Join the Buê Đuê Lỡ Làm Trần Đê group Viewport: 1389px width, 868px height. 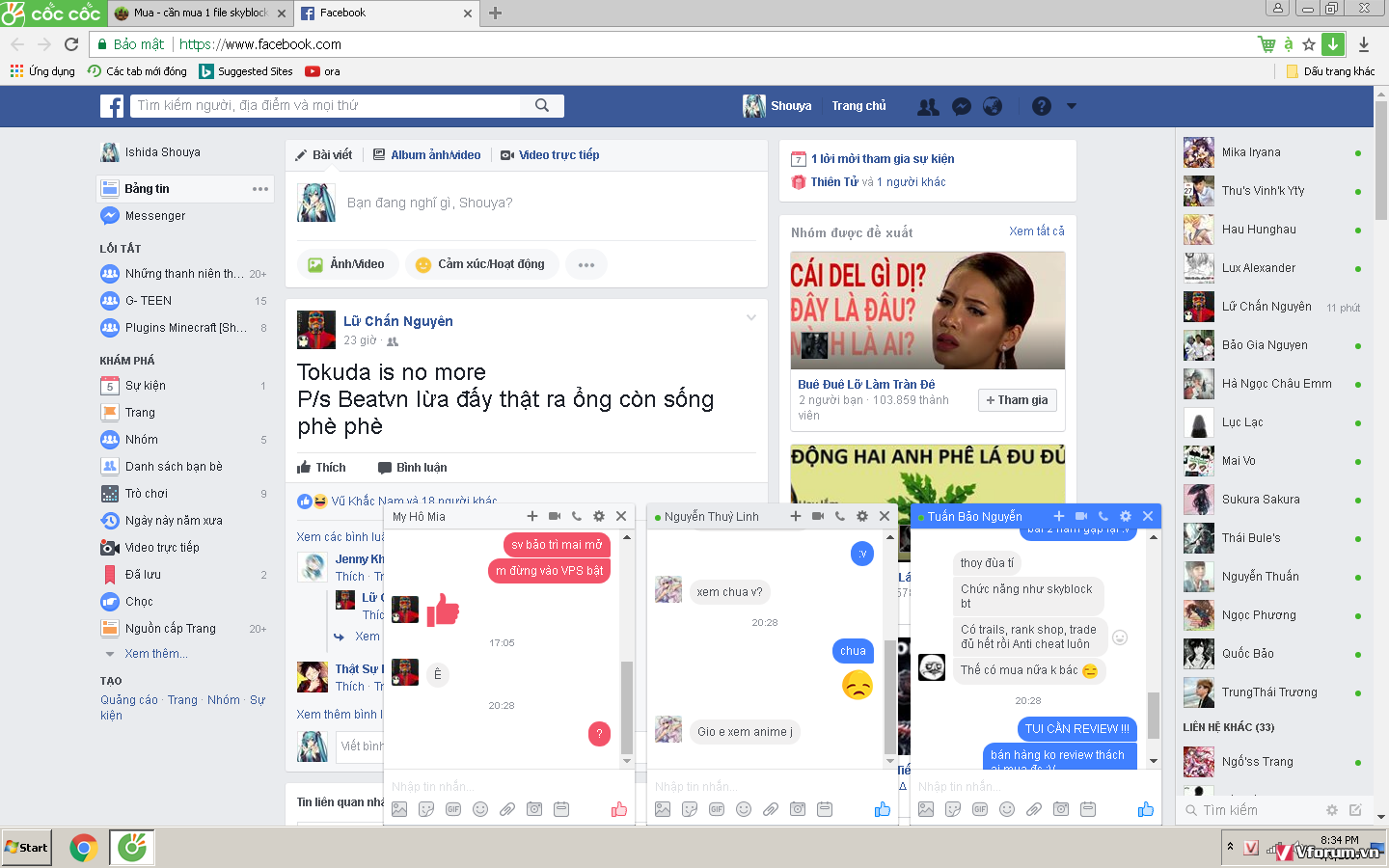point(1017,400)
